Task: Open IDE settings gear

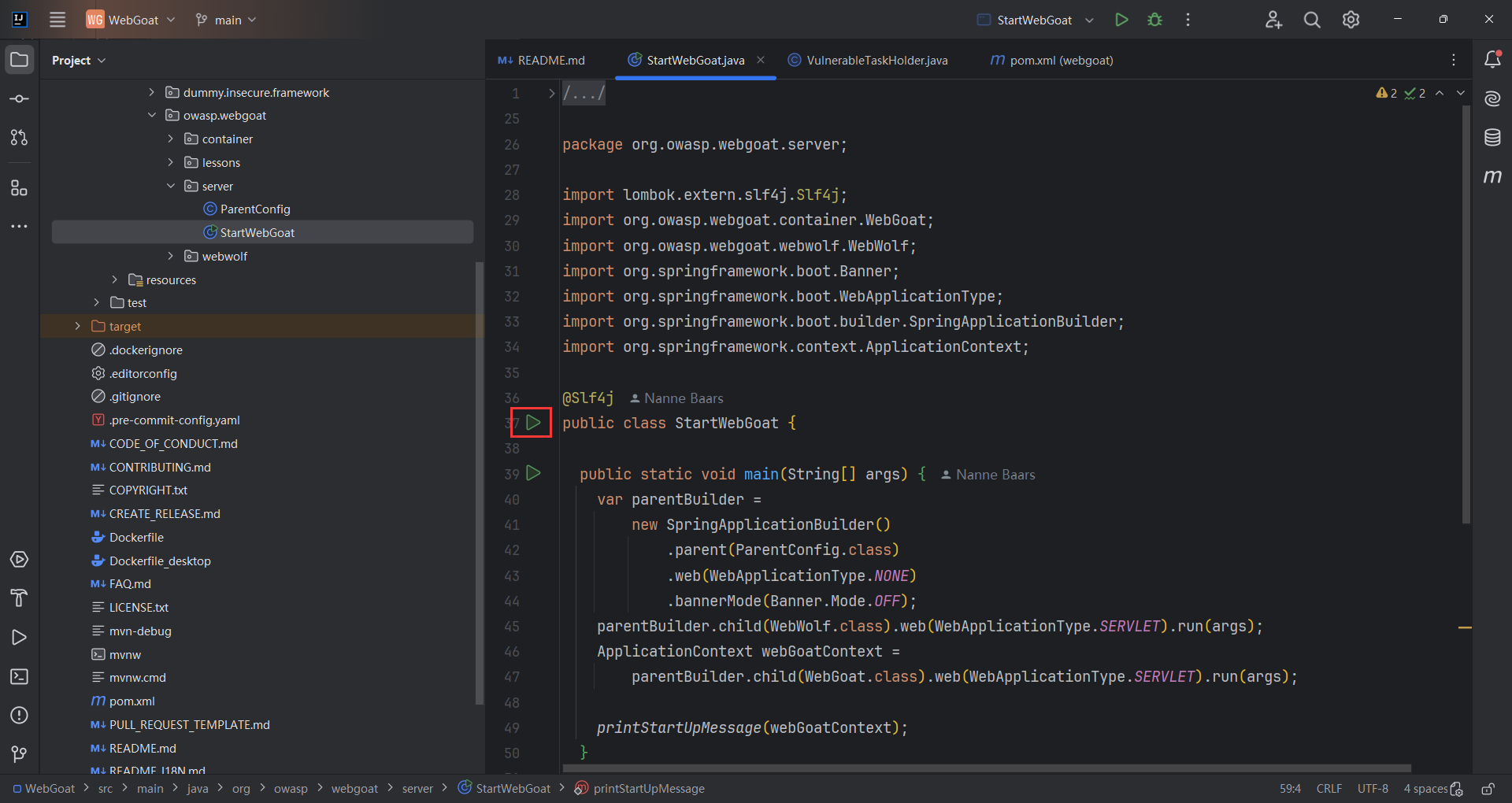Action: pos(1351,20)
